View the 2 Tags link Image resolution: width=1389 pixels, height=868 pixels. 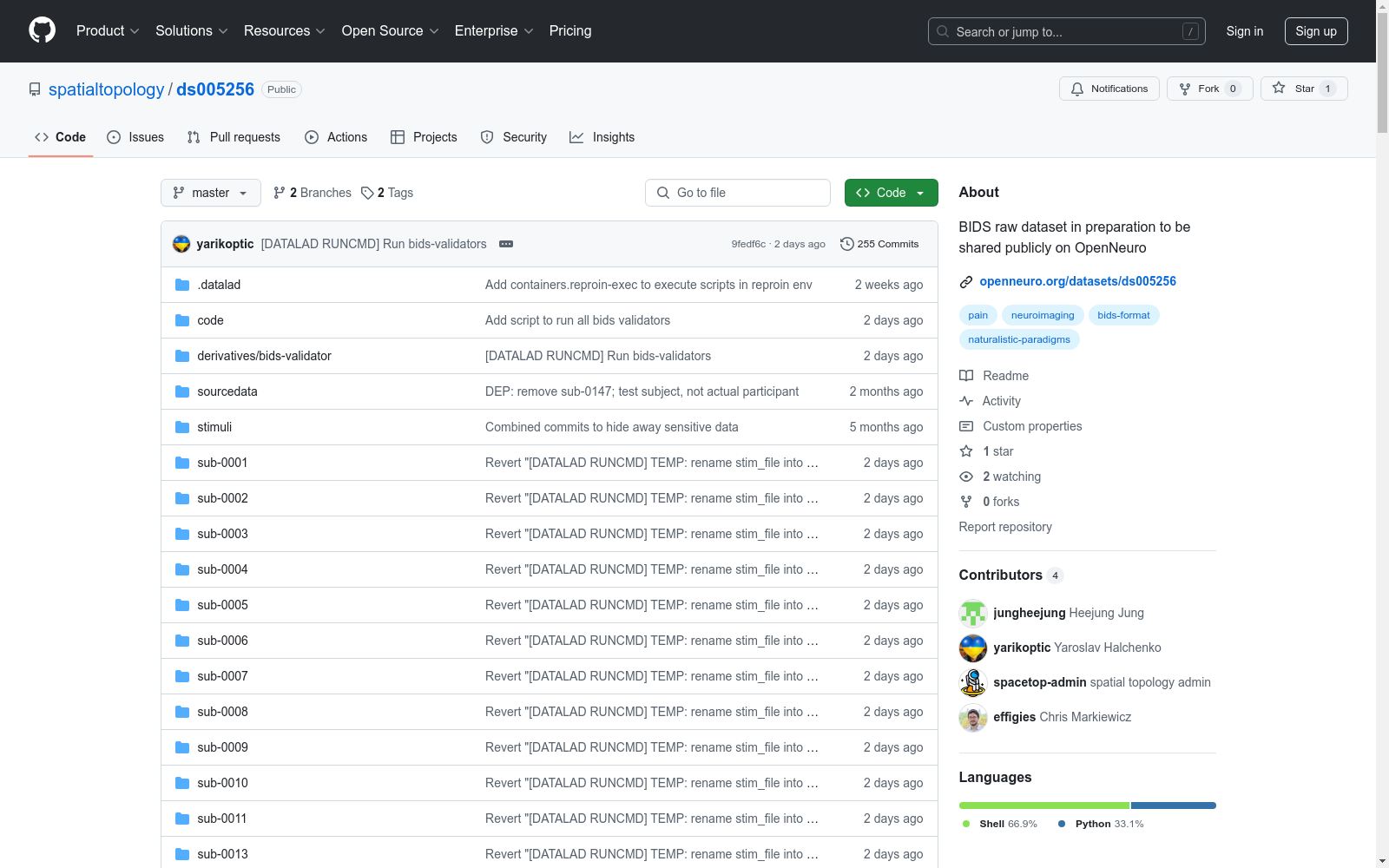[387, 193]
